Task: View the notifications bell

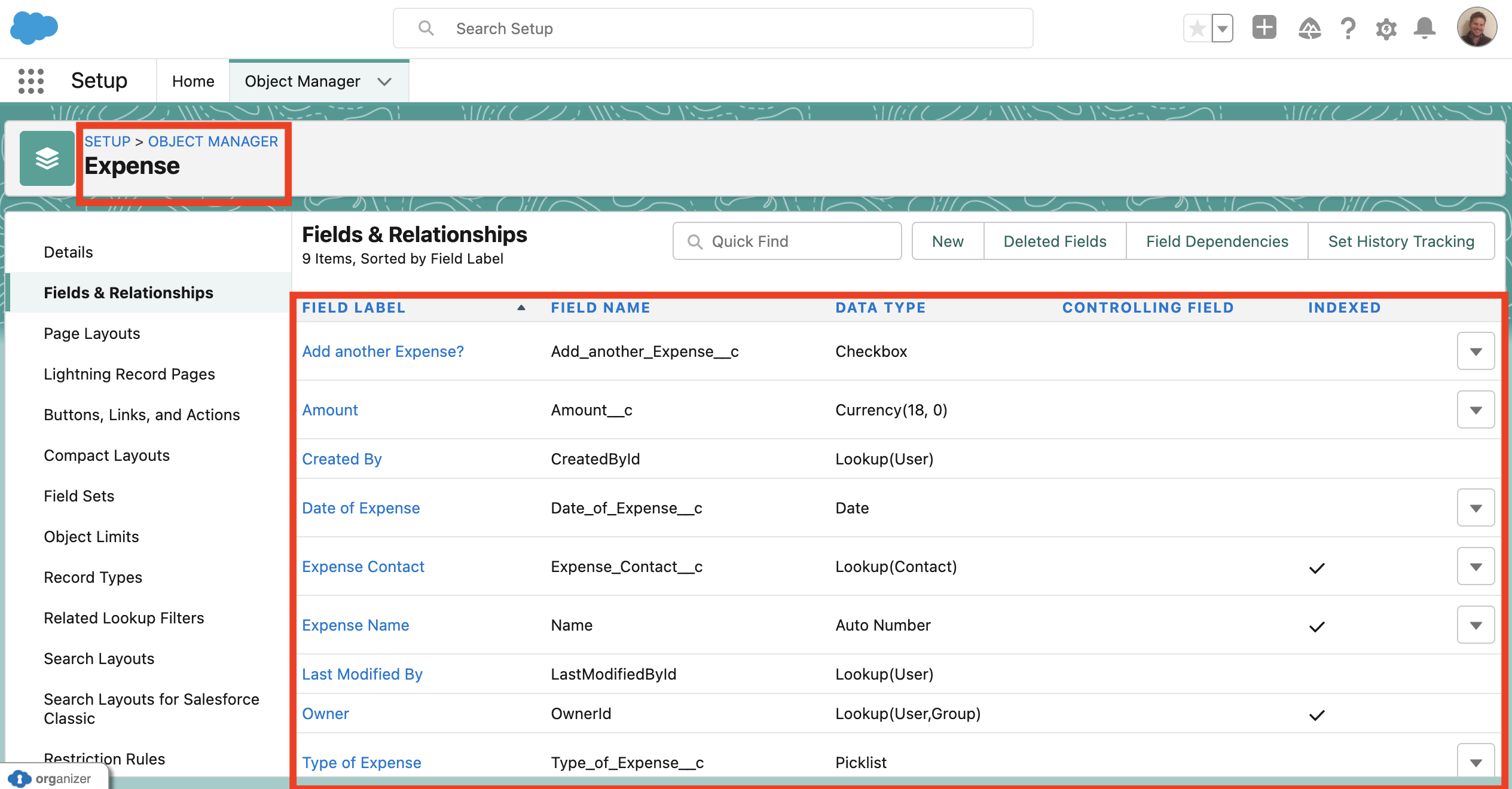Action: tap(1425, 28)
